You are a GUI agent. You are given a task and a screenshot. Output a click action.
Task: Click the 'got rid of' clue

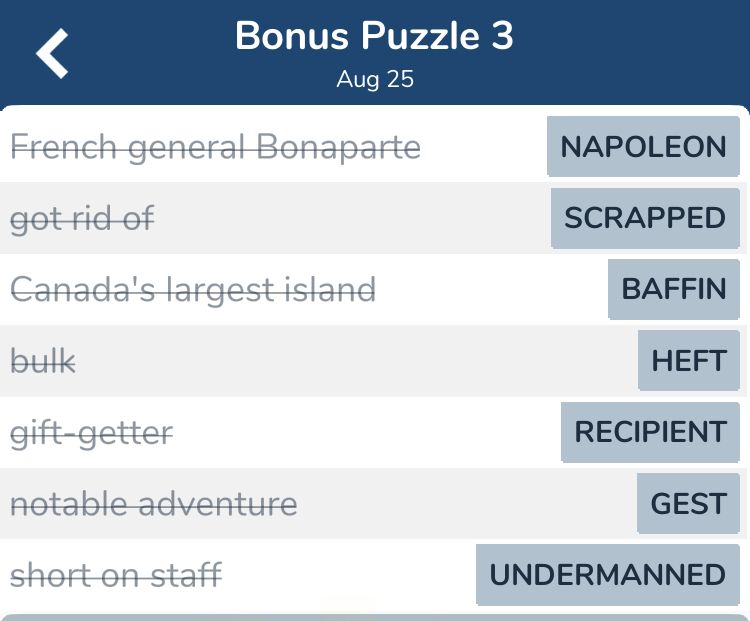(x=82, y=219)
